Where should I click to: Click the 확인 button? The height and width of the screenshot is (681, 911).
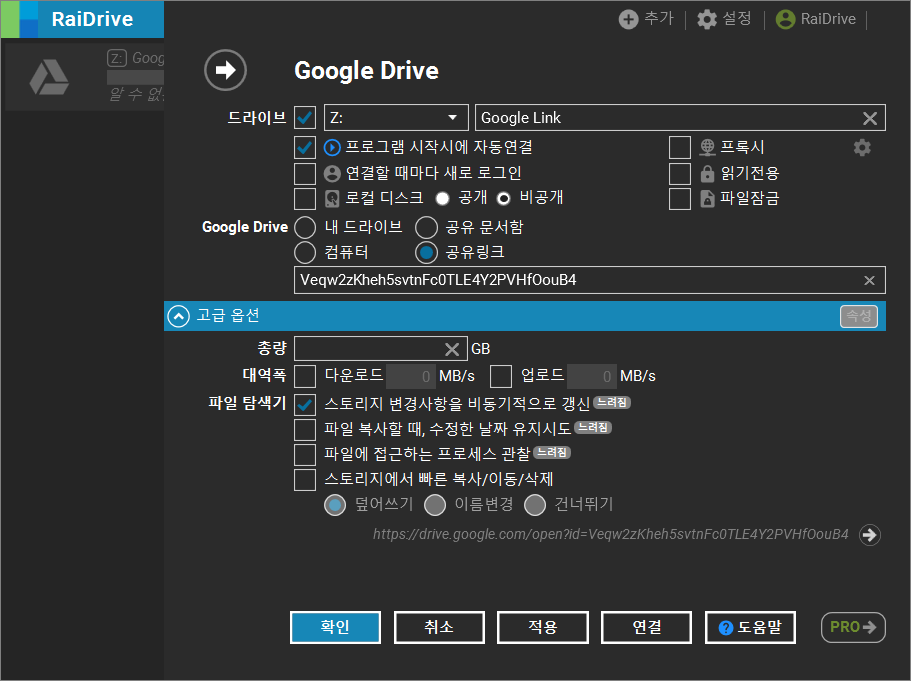(335, 628)
